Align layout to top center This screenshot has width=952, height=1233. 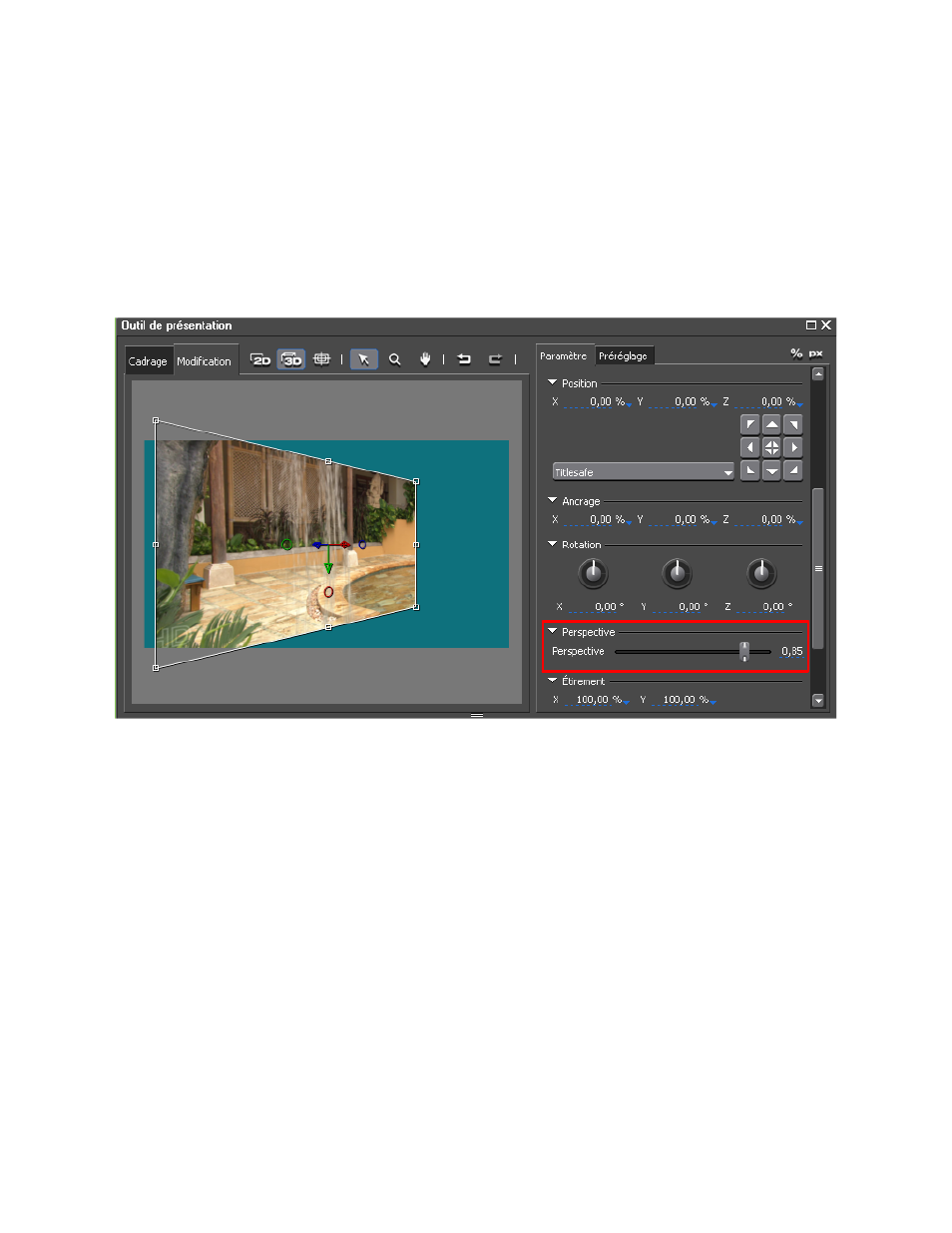point(772,425)
